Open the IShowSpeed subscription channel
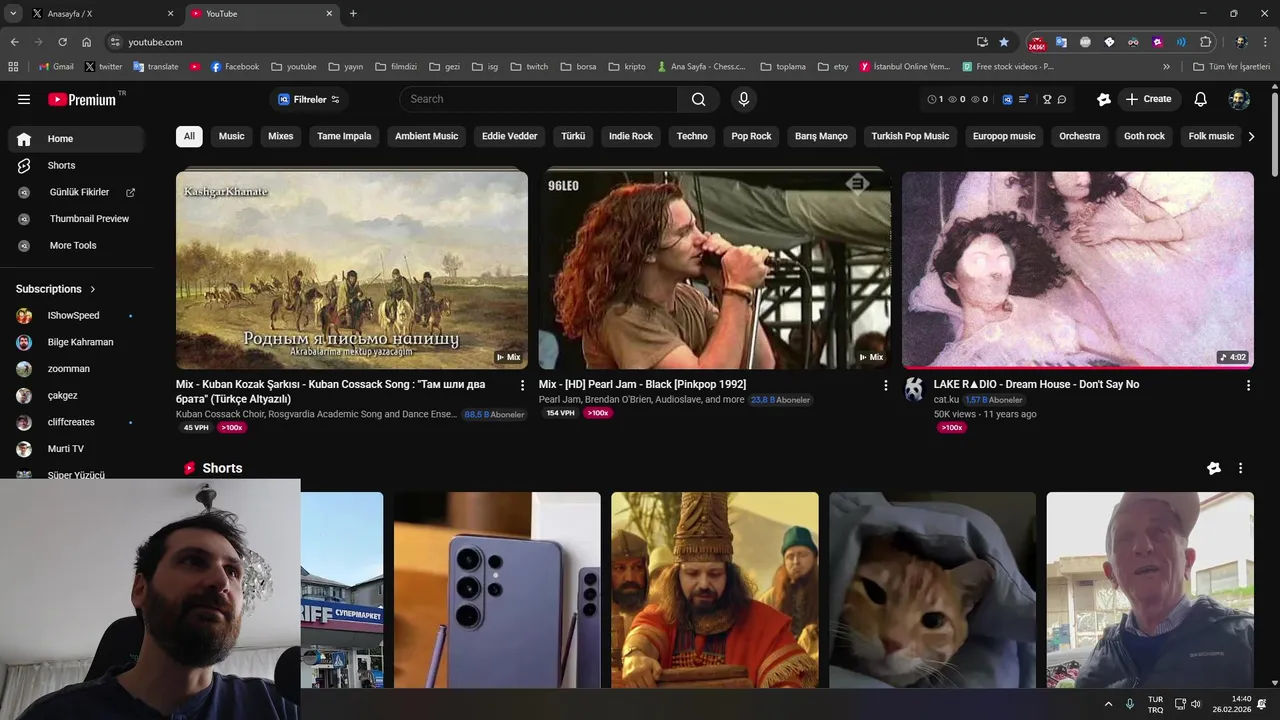1280x720 pixels. click(76, 316)
